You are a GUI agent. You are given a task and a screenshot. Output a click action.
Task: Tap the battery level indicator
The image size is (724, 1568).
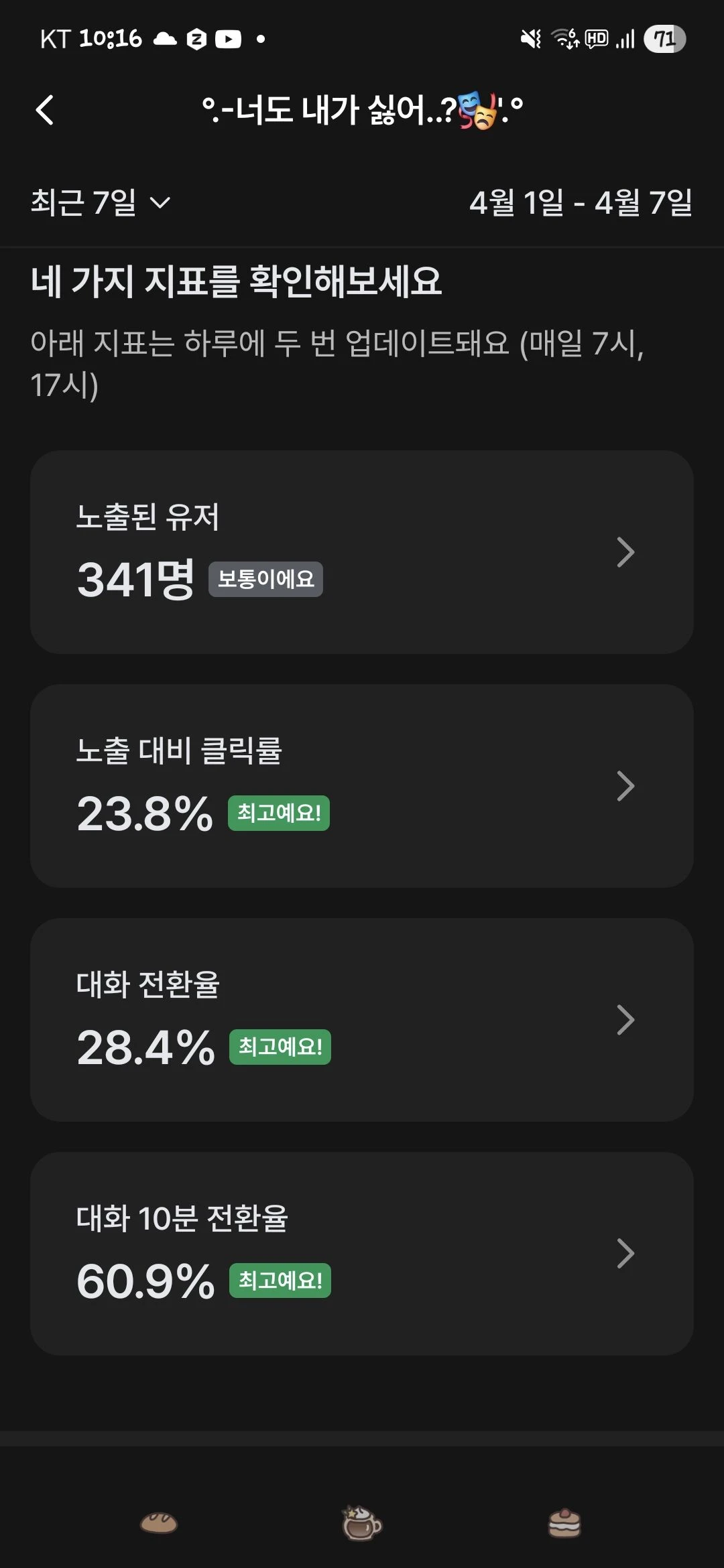pos(664,39)
